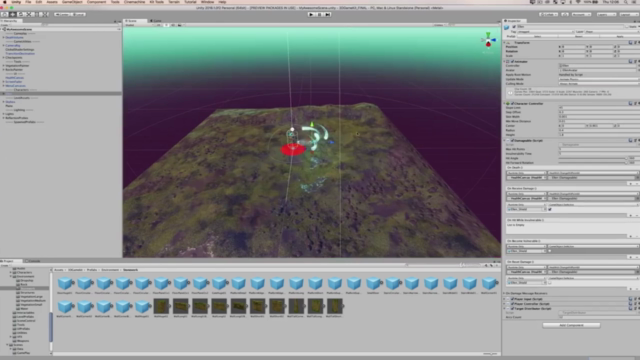Expand CameraRig in Hierarchy
640x360 pixels.
pos(4,45)
